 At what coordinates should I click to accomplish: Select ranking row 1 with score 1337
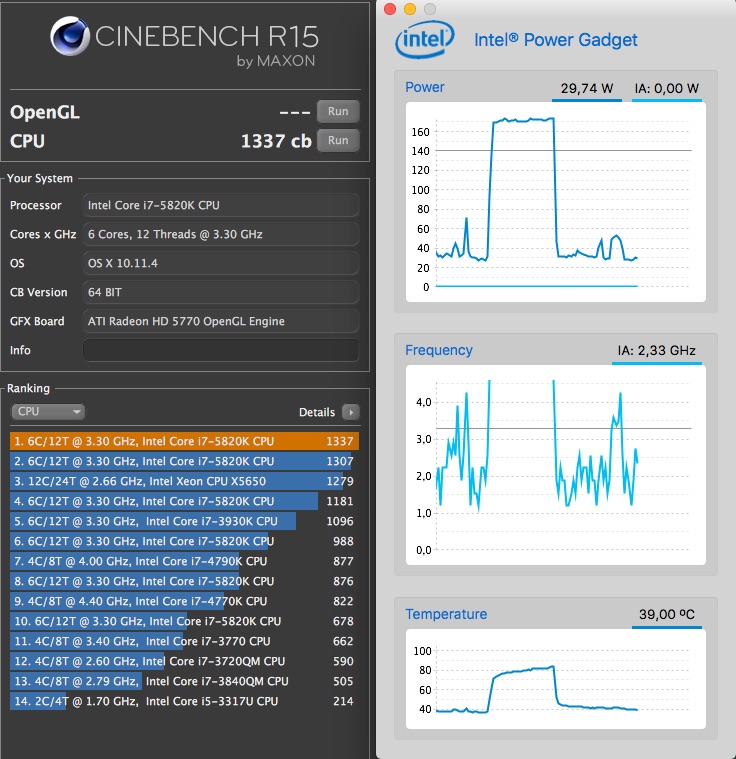(184, 441)
